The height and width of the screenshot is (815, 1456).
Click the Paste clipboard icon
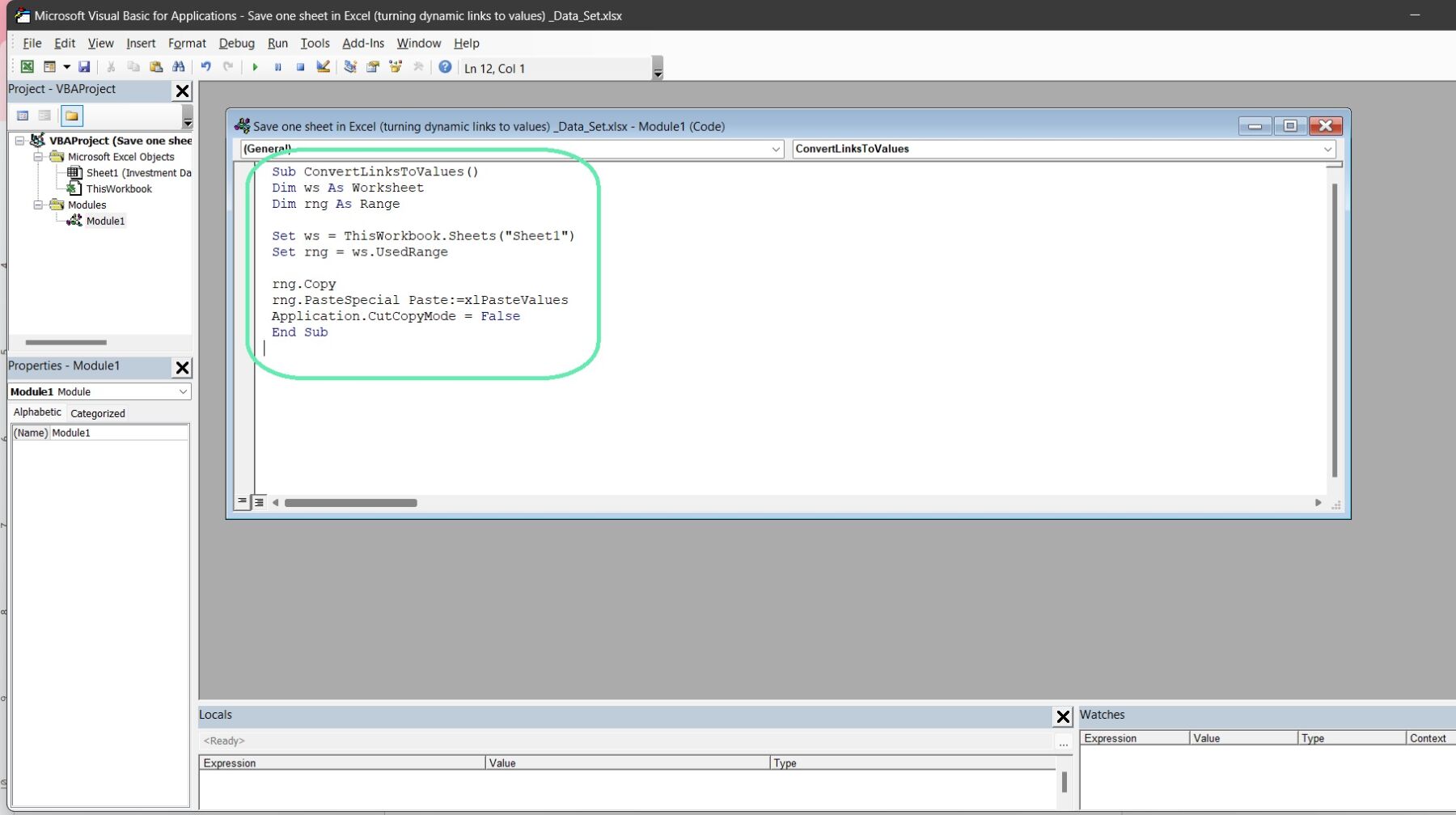pyautogui.click(x=156, y=67)
